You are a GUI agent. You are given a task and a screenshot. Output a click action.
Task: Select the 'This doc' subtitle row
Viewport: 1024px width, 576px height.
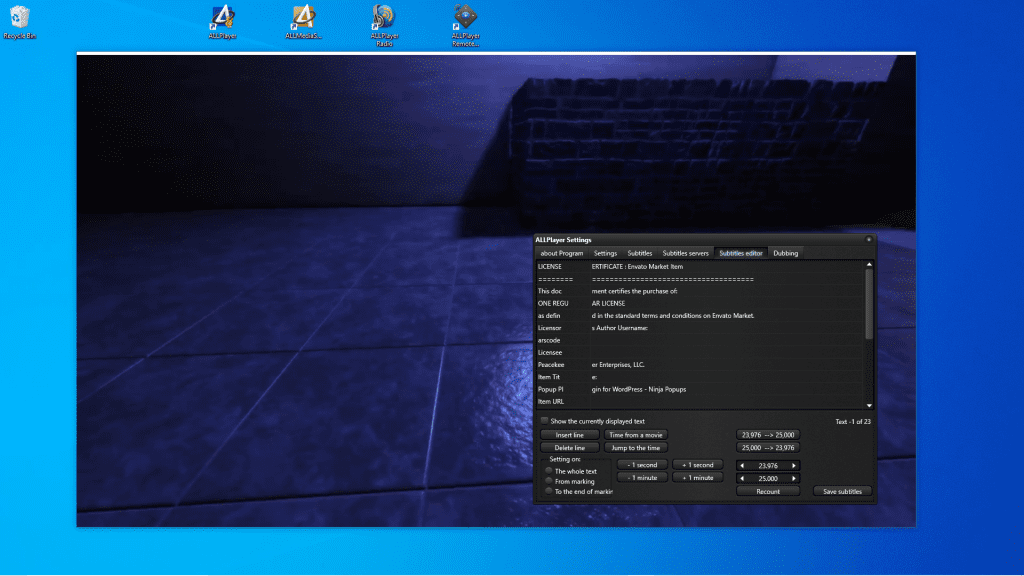pos(700,291)
